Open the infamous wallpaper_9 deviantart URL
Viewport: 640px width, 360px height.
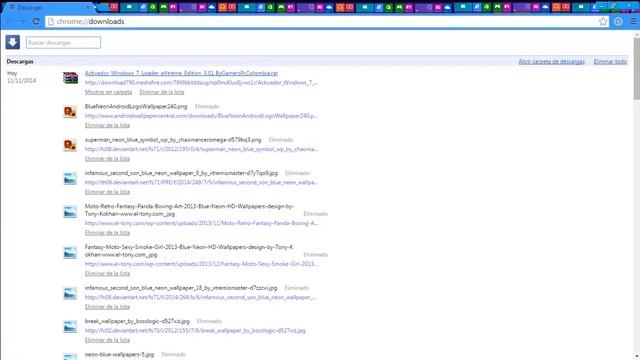point(201,182)
